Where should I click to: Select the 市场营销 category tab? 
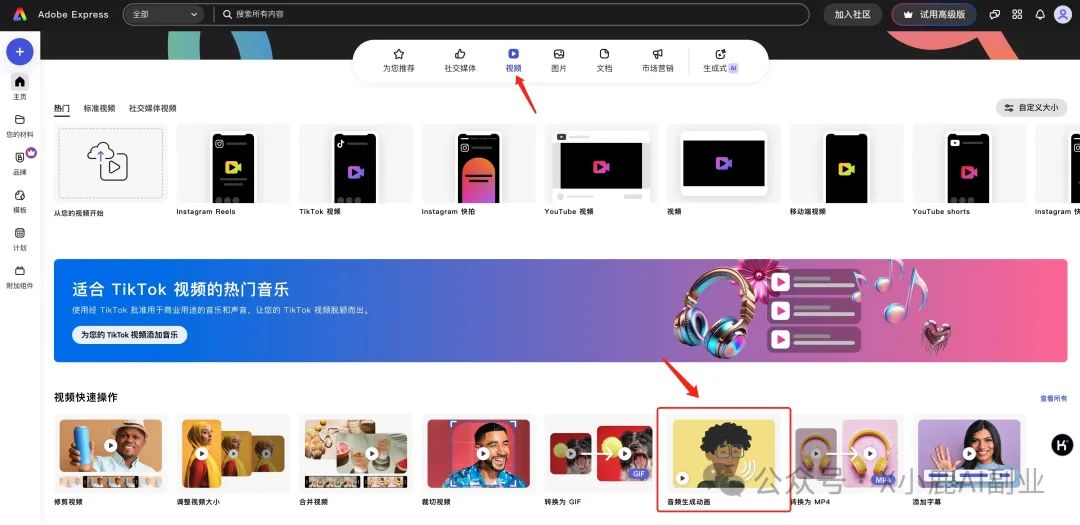[658, 61]
